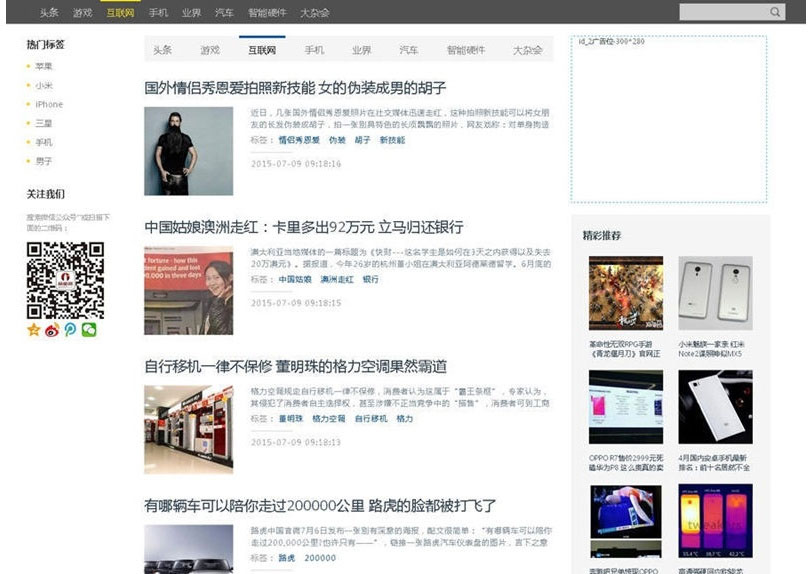The height and width of the screenshot is (574, 812).
Task: Open the Sina Weibo icon
Action: [52, 330]
